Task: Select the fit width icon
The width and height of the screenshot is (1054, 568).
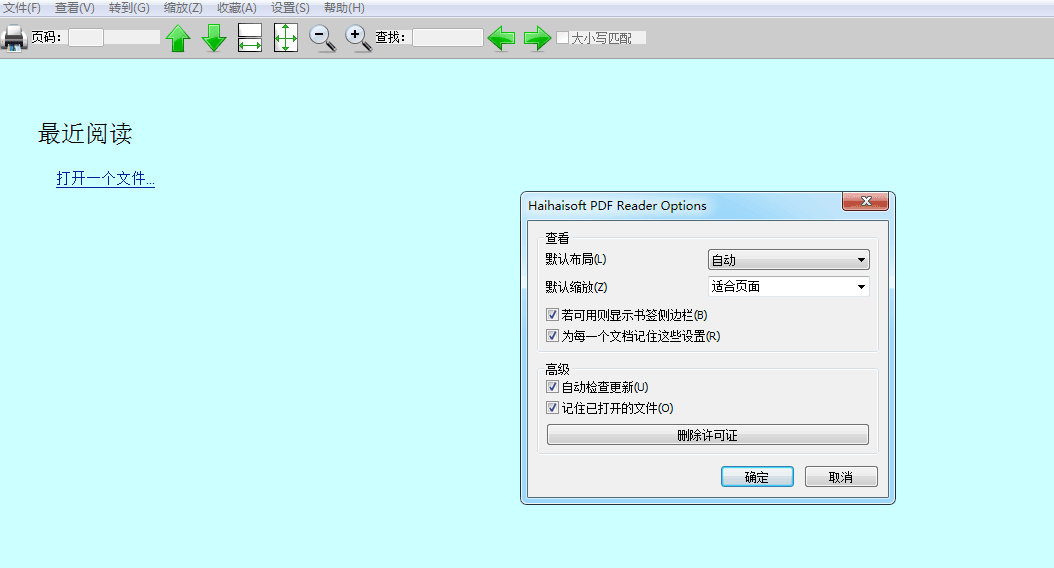Action: tap(250, 38)
